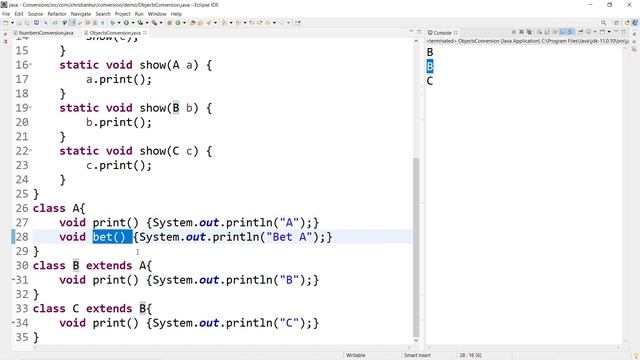The width and height of the screenshot is (640, 360).
Task: Click the highlighted B in console output
Action: [x=430, y=66]
